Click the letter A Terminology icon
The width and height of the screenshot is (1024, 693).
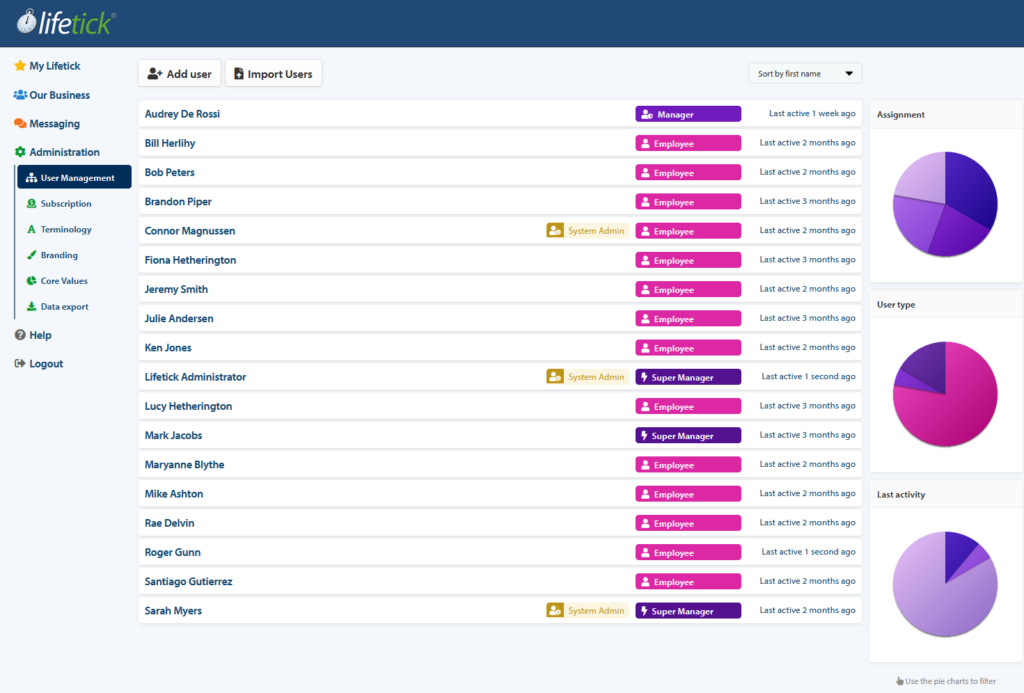[x=31, y=229]
